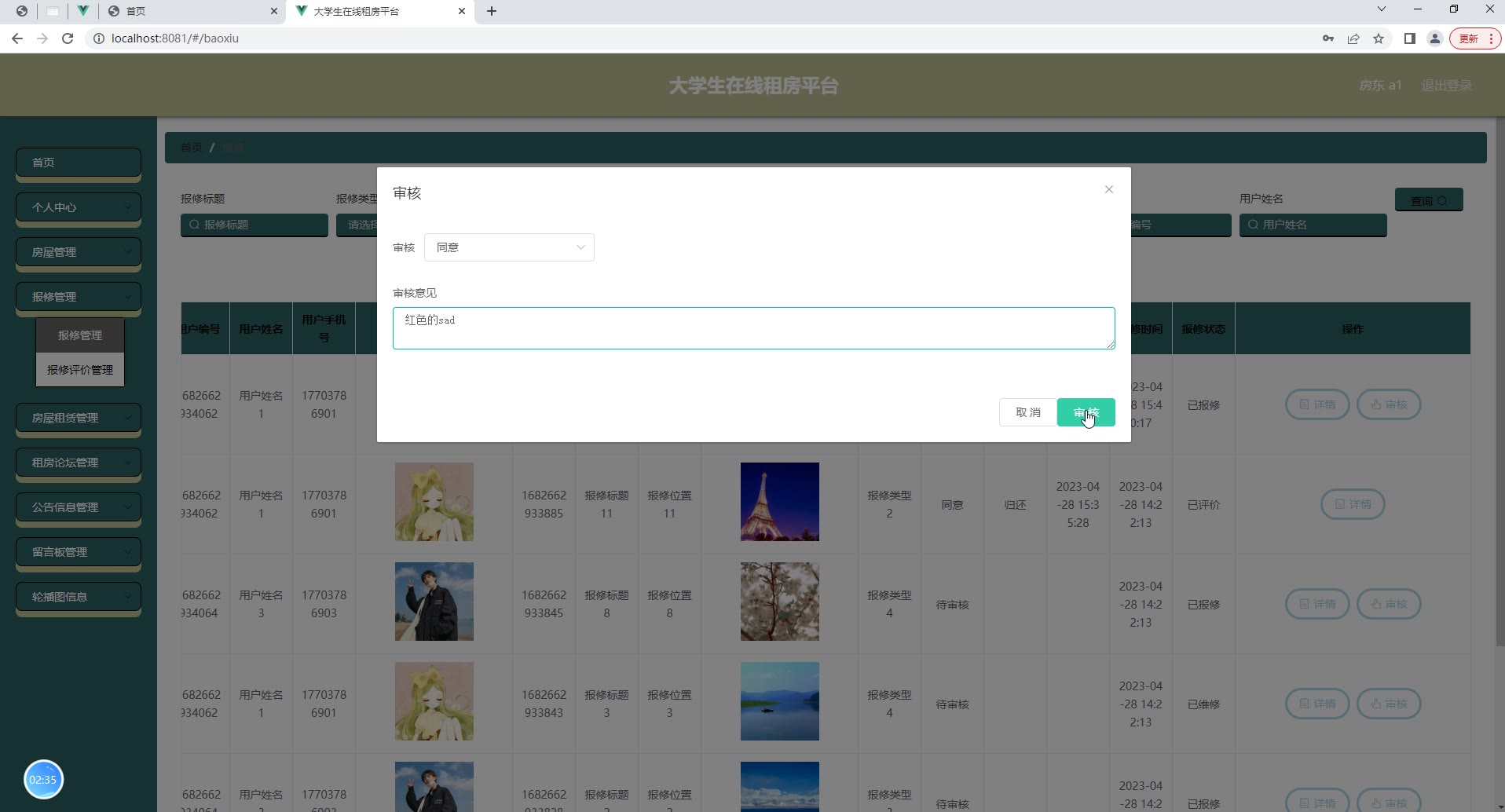Click 审核 in the first 已报修 row
The width and height of the screenshot is (1505, 812).
pos(1389,404)
